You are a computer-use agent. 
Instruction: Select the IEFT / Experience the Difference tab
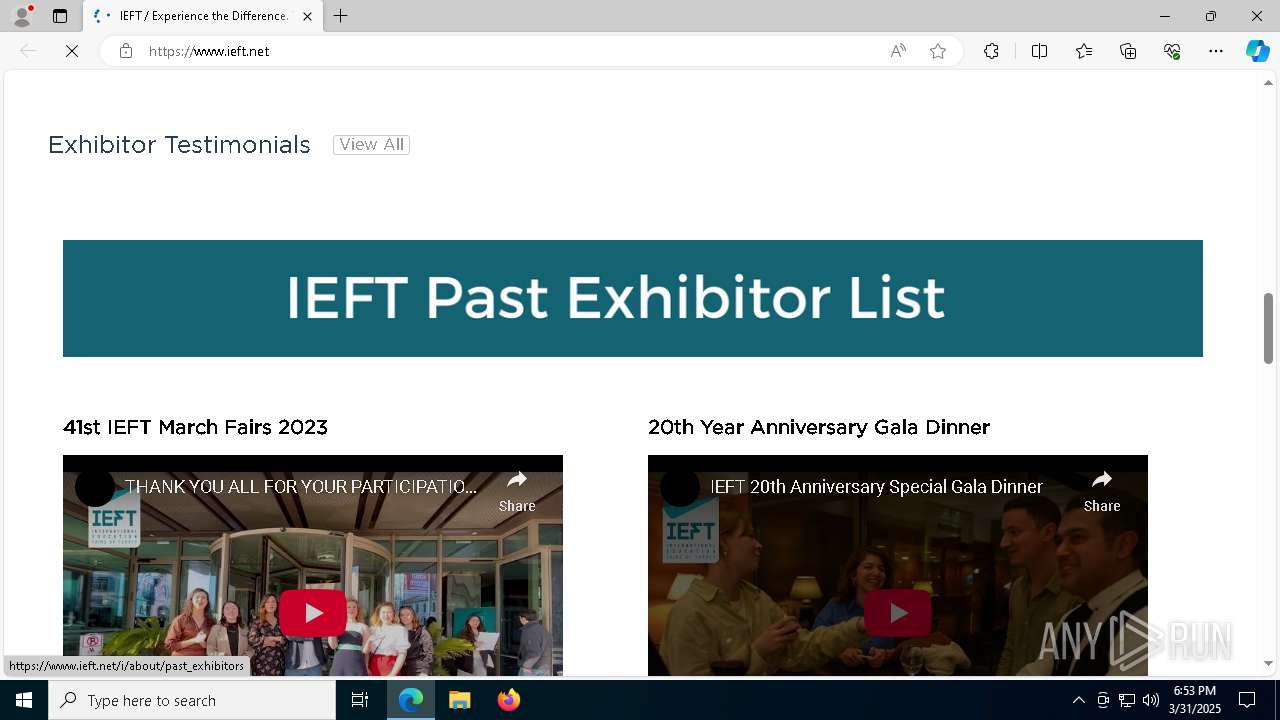(203, 16)
